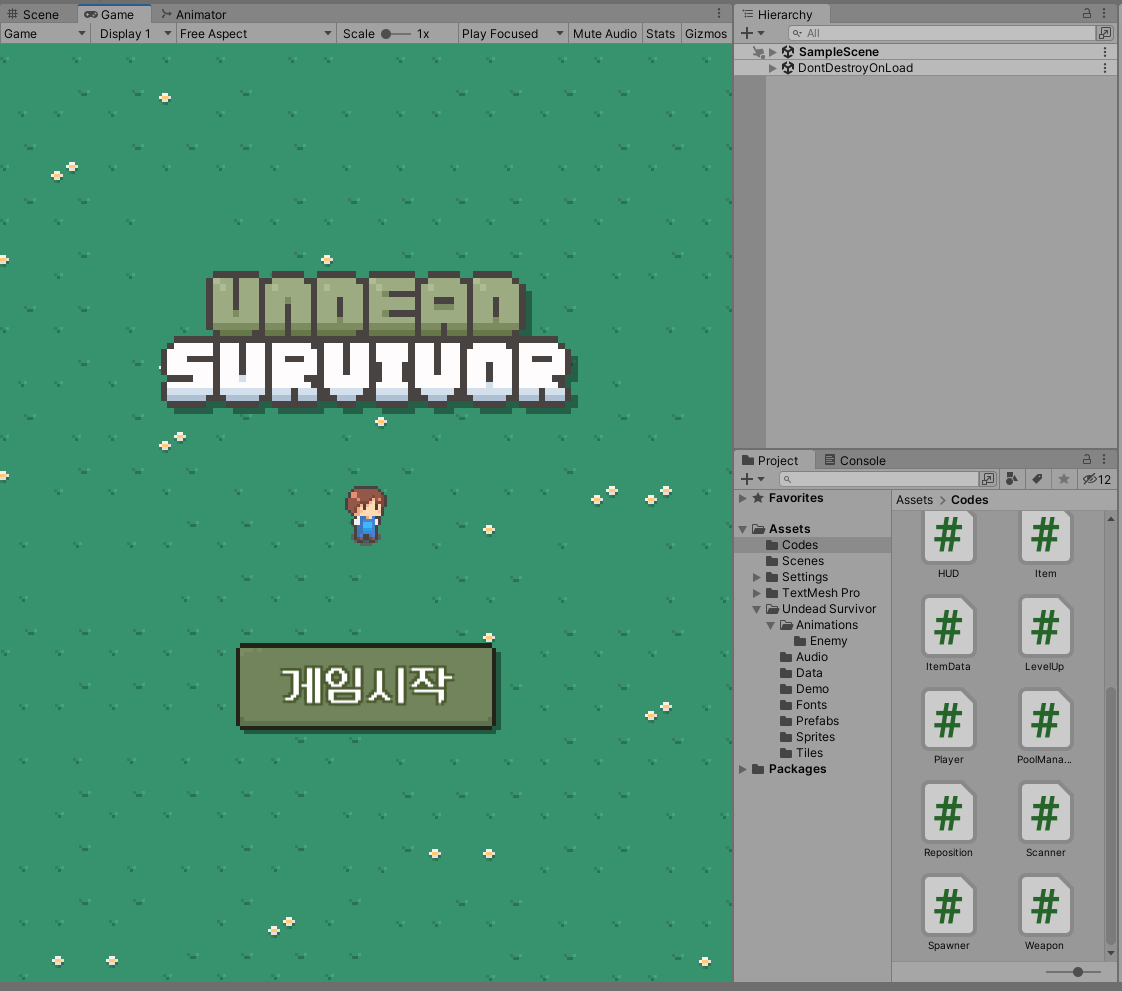Select the Sprites folder
1122x991 pixels.
807,737
